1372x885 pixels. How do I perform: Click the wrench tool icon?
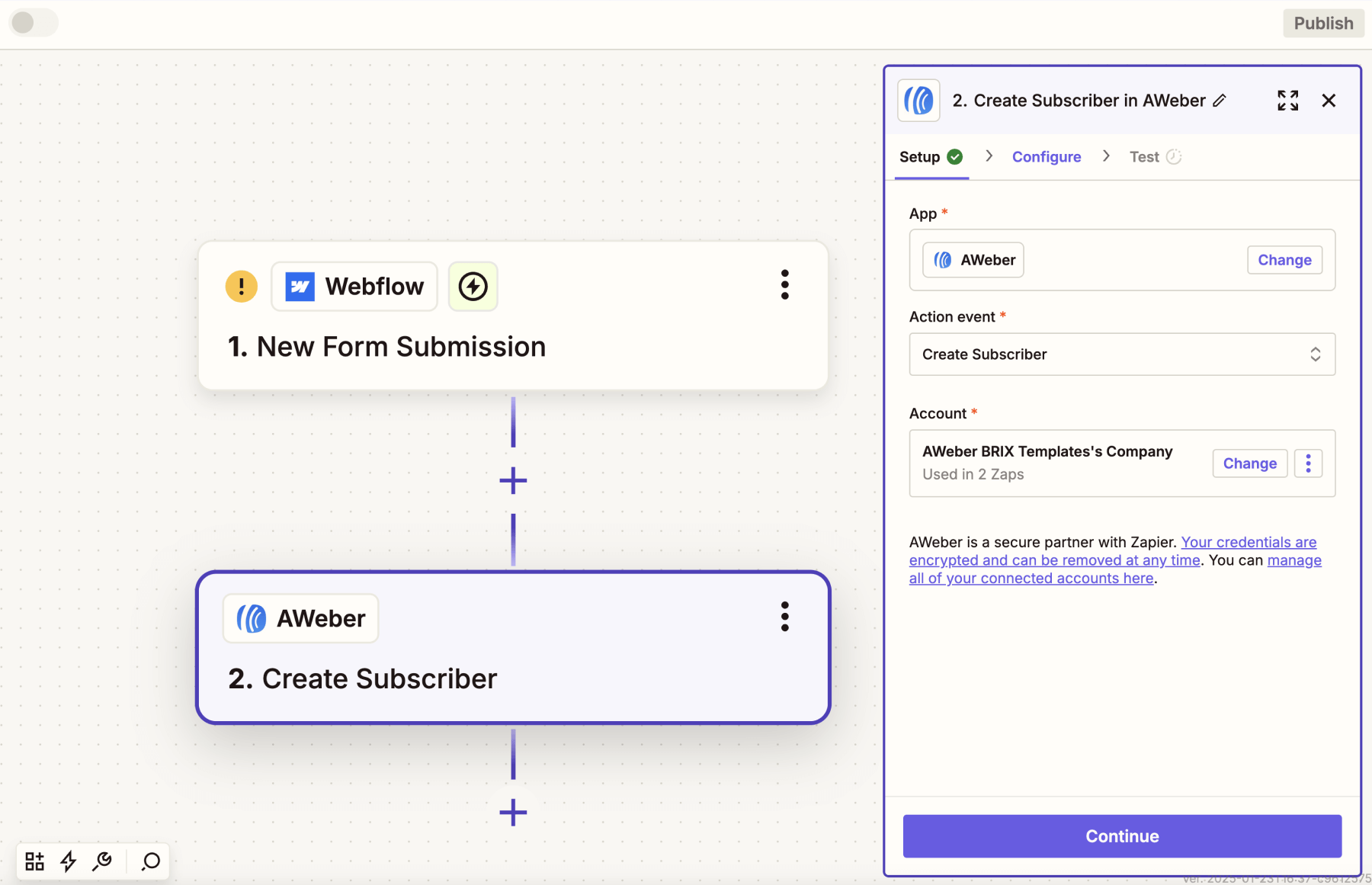point(102,861)
